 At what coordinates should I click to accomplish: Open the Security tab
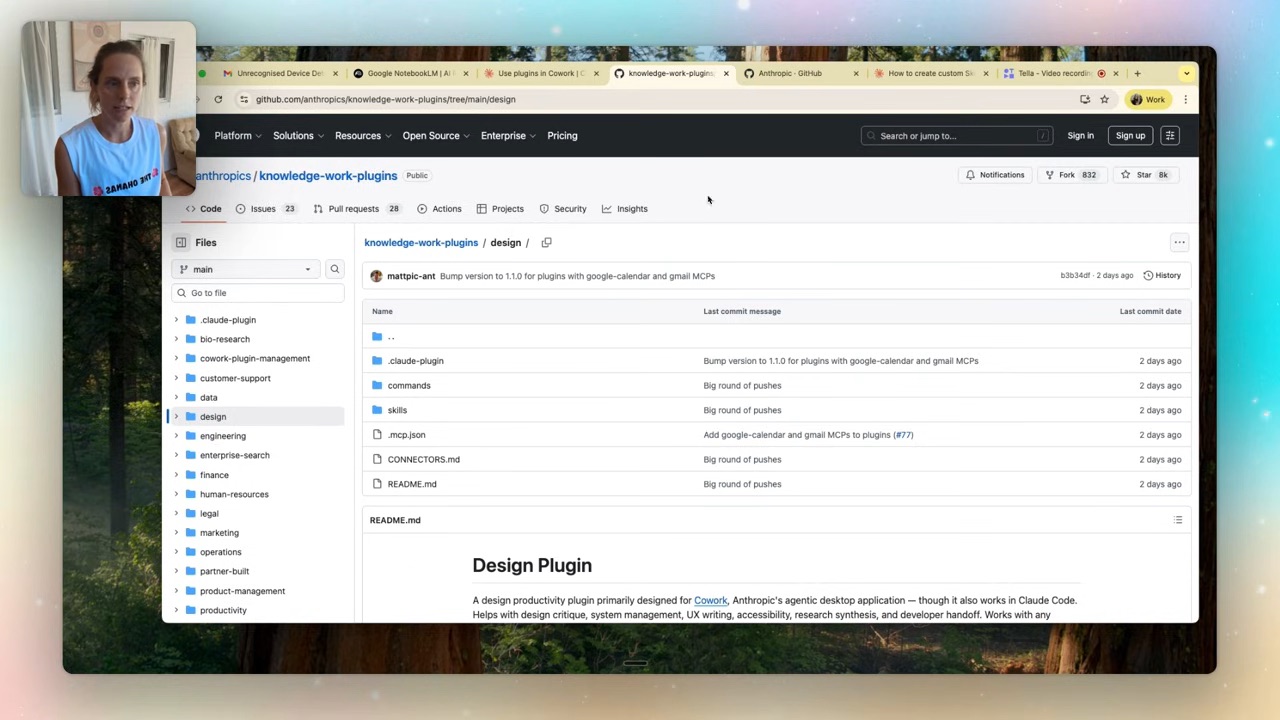tap(563, 209)
